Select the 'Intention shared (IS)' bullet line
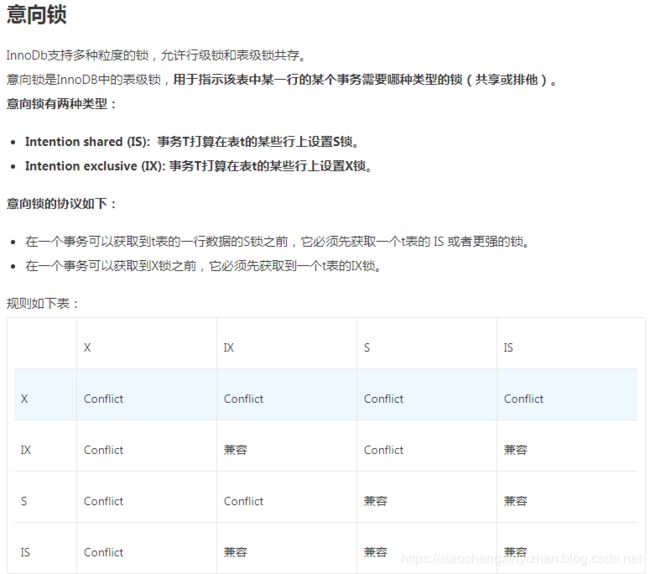The image size is (650, 574). (x=192, y=142)
